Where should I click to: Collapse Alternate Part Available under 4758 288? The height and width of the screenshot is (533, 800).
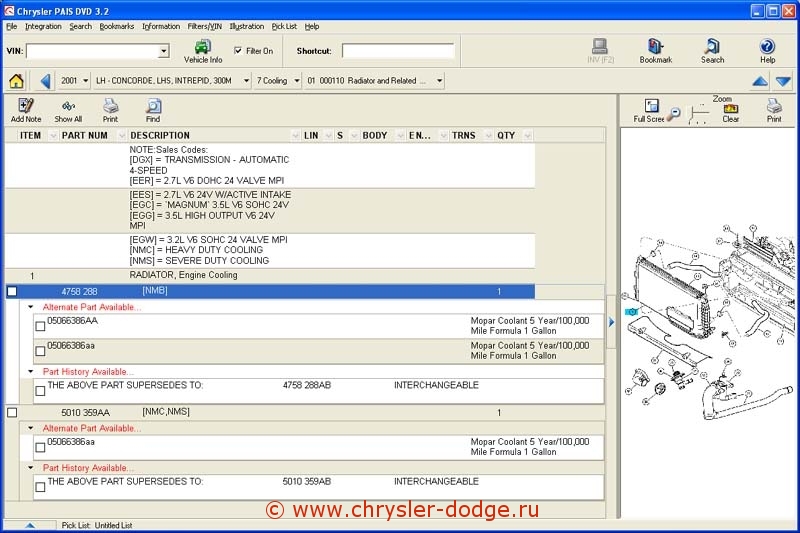click(31, 307)
